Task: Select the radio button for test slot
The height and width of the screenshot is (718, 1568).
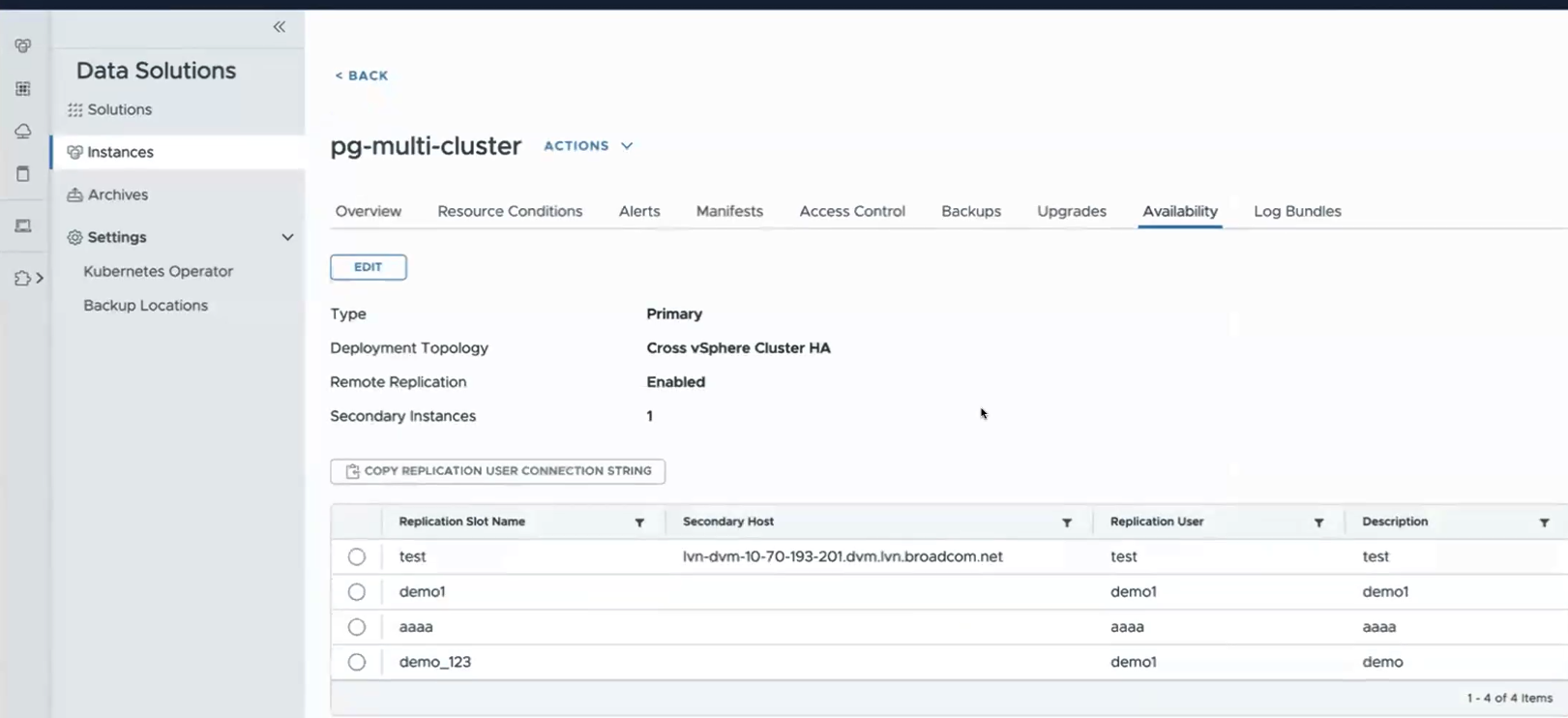Action: click(357, 557)
